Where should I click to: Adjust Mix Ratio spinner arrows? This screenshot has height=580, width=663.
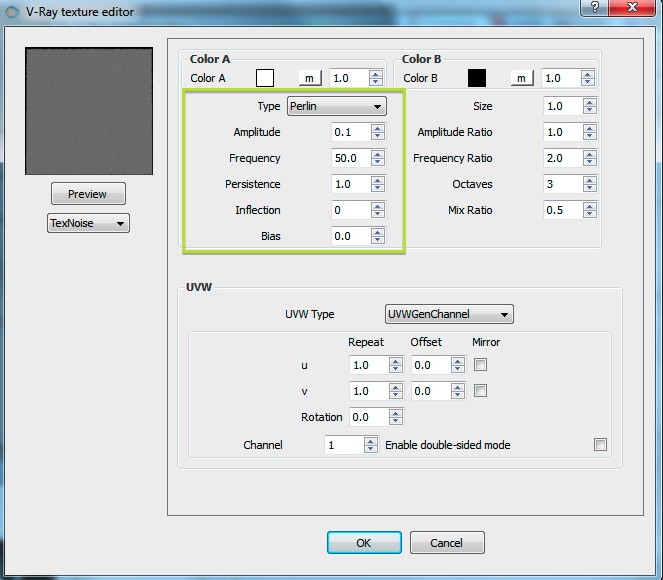(590, 210)
